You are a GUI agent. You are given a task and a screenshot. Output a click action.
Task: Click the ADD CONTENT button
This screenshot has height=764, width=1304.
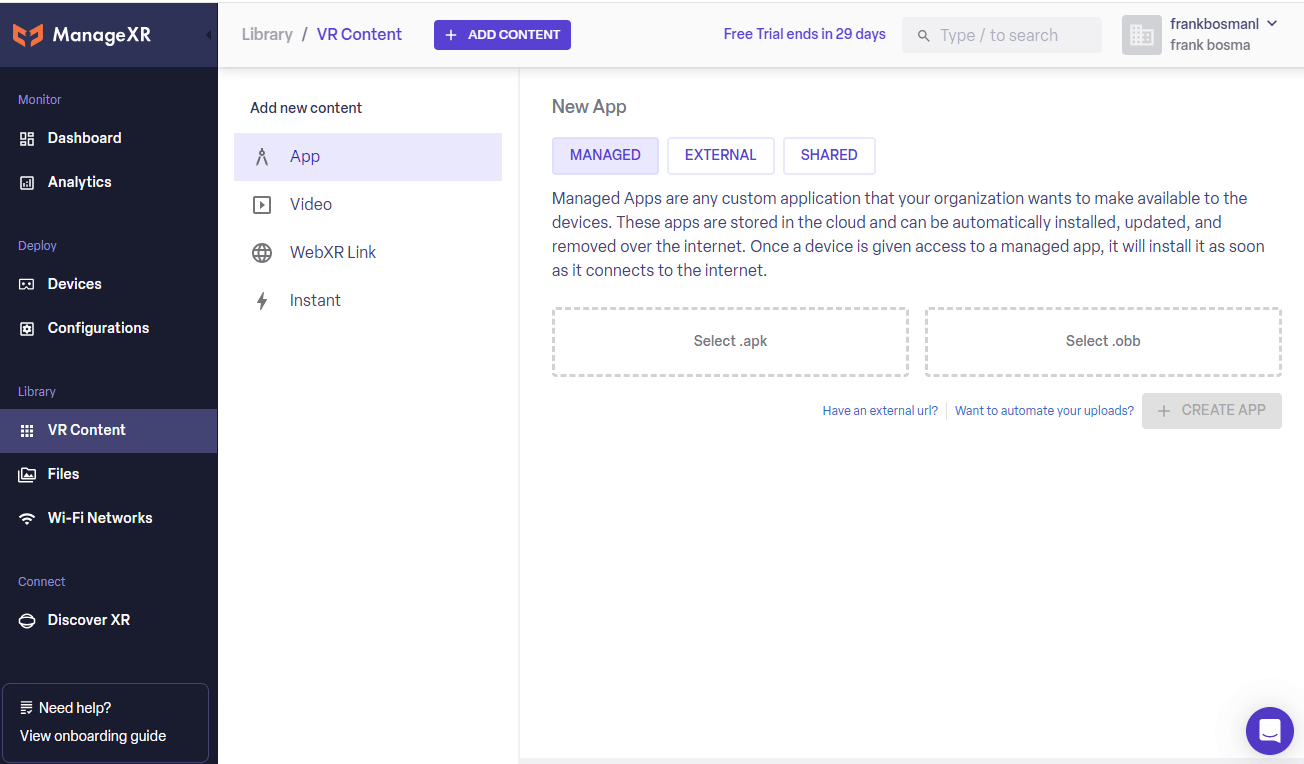[x=502, y=35]
